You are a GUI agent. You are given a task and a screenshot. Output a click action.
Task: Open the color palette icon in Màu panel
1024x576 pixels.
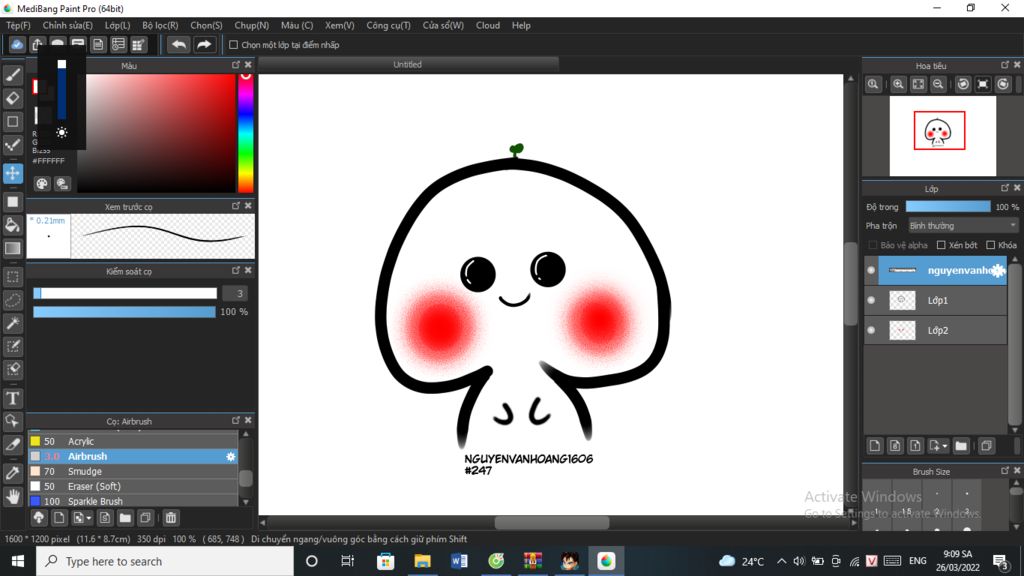[x=42, y=184]
